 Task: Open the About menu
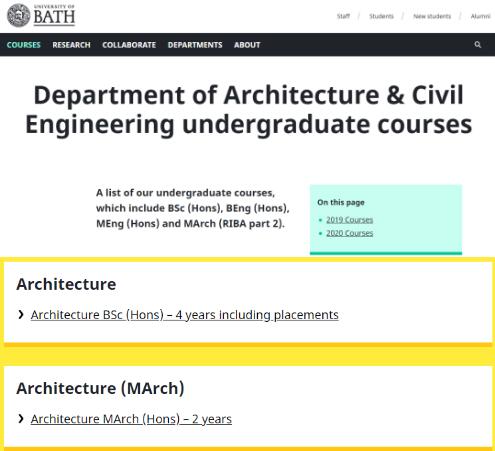coord(247,45)
